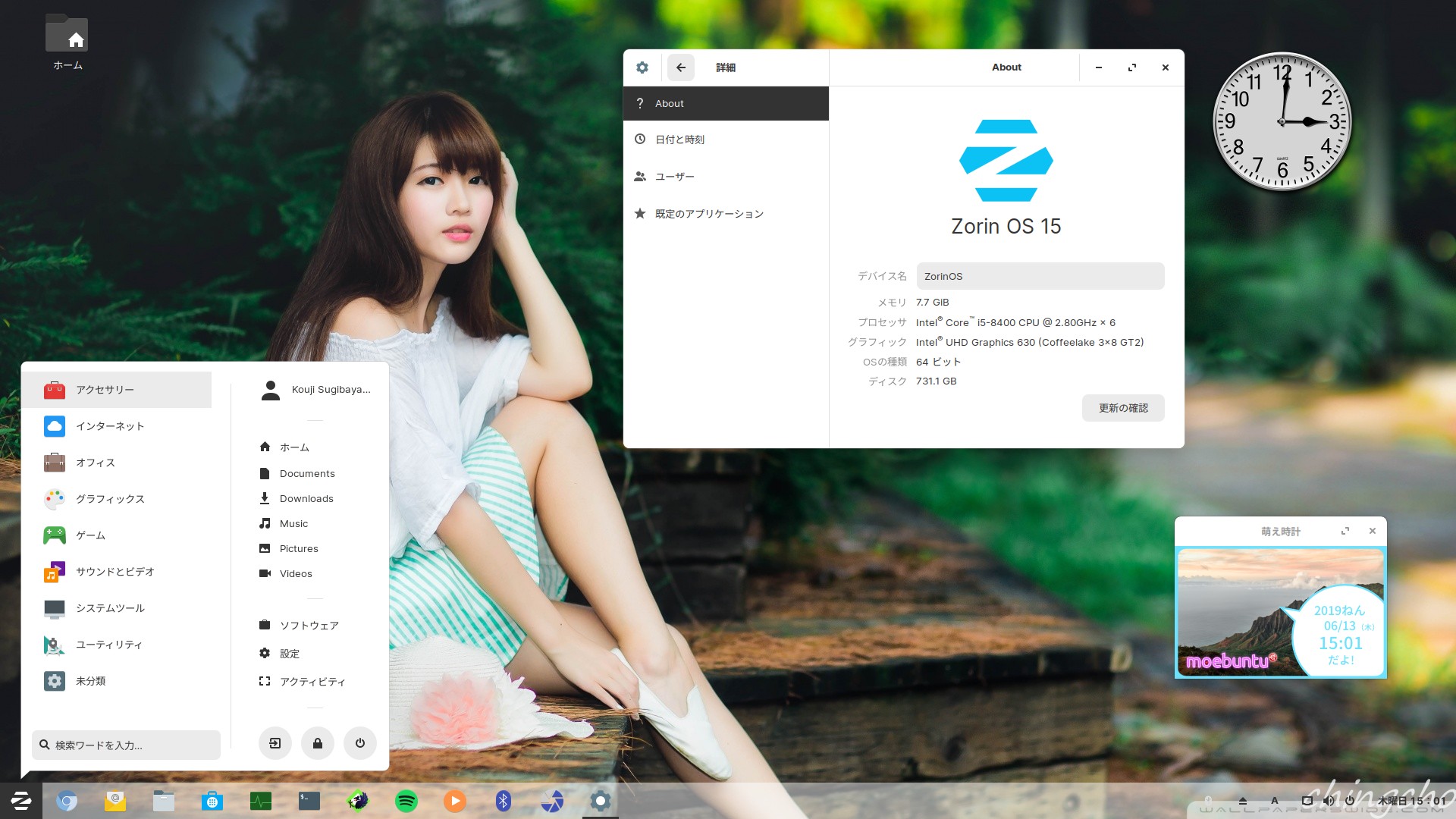1456x819 pixels.
Task: Select 日付と時刻 in the sidebar
Action: [x=726, y=140]
